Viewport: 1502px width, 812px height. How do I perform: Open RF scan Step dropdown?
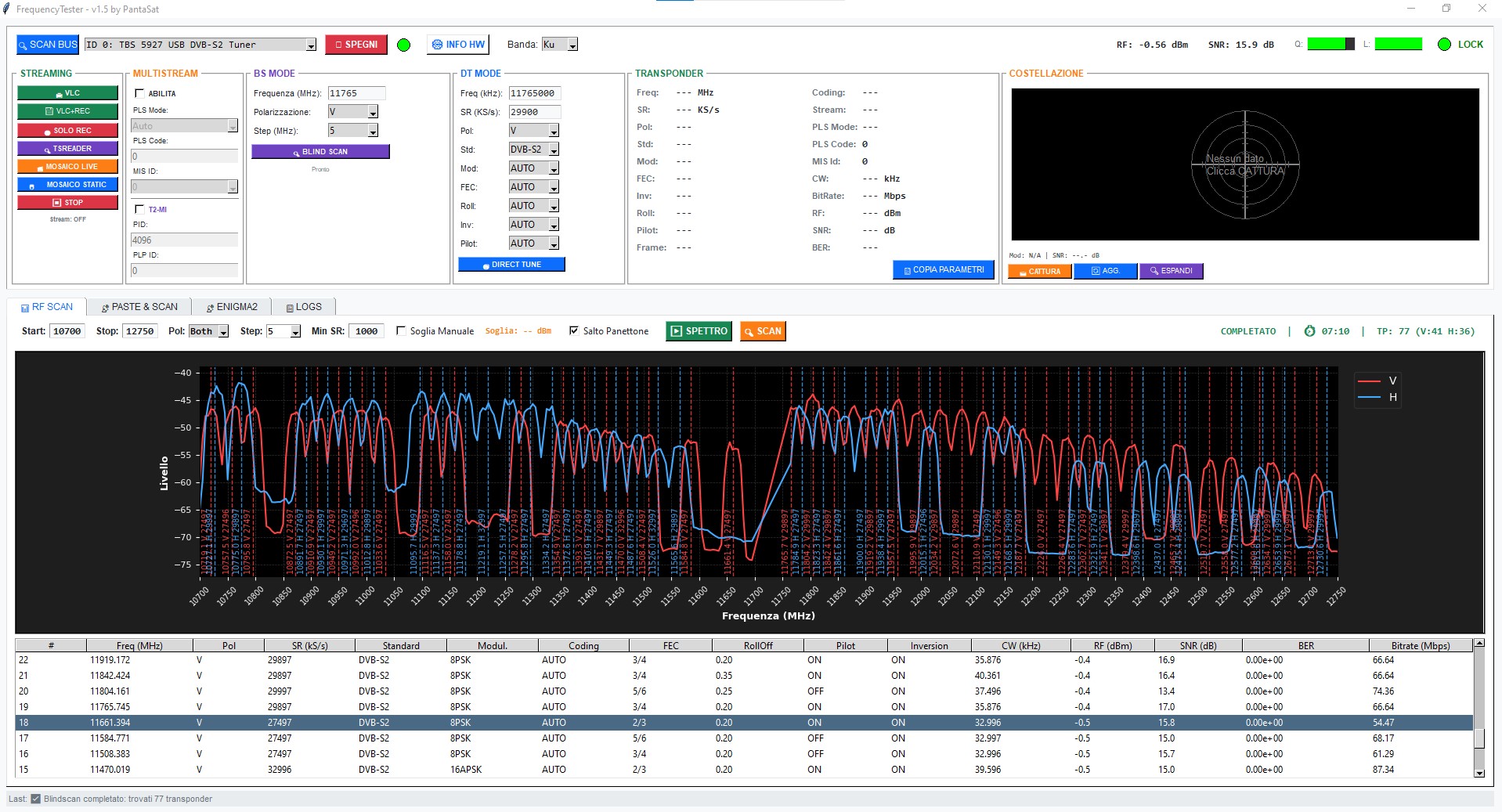pyautogui.click(x=295, y=332)
